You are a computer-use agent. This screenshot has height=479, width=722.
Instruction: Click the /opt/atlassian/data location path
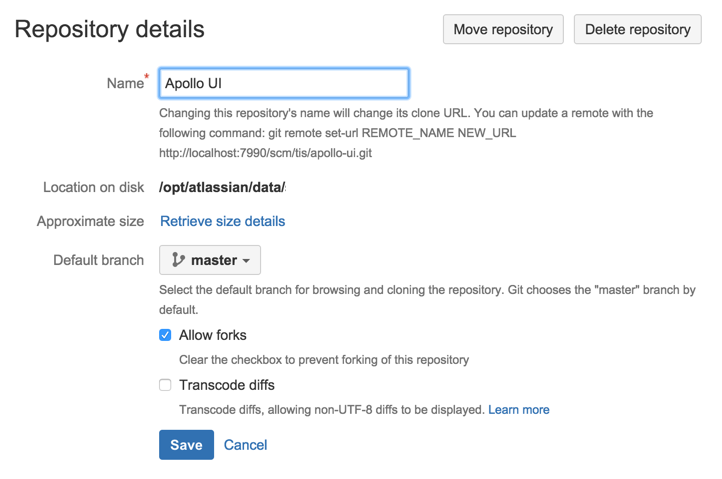222,187
